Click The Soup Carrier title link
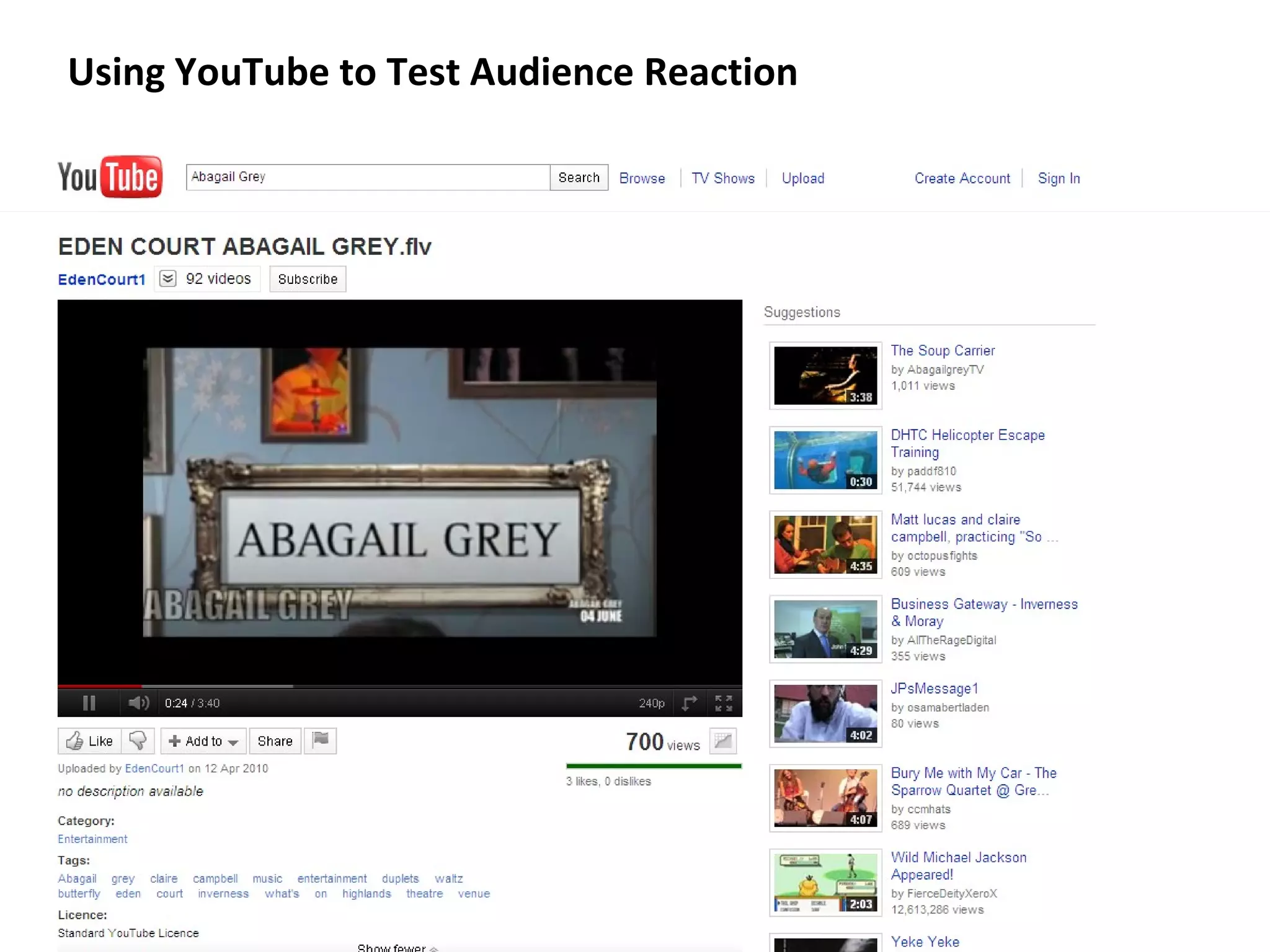Image resolution: width=1270 pixels, height=952 pixels. tap(943, 350)
